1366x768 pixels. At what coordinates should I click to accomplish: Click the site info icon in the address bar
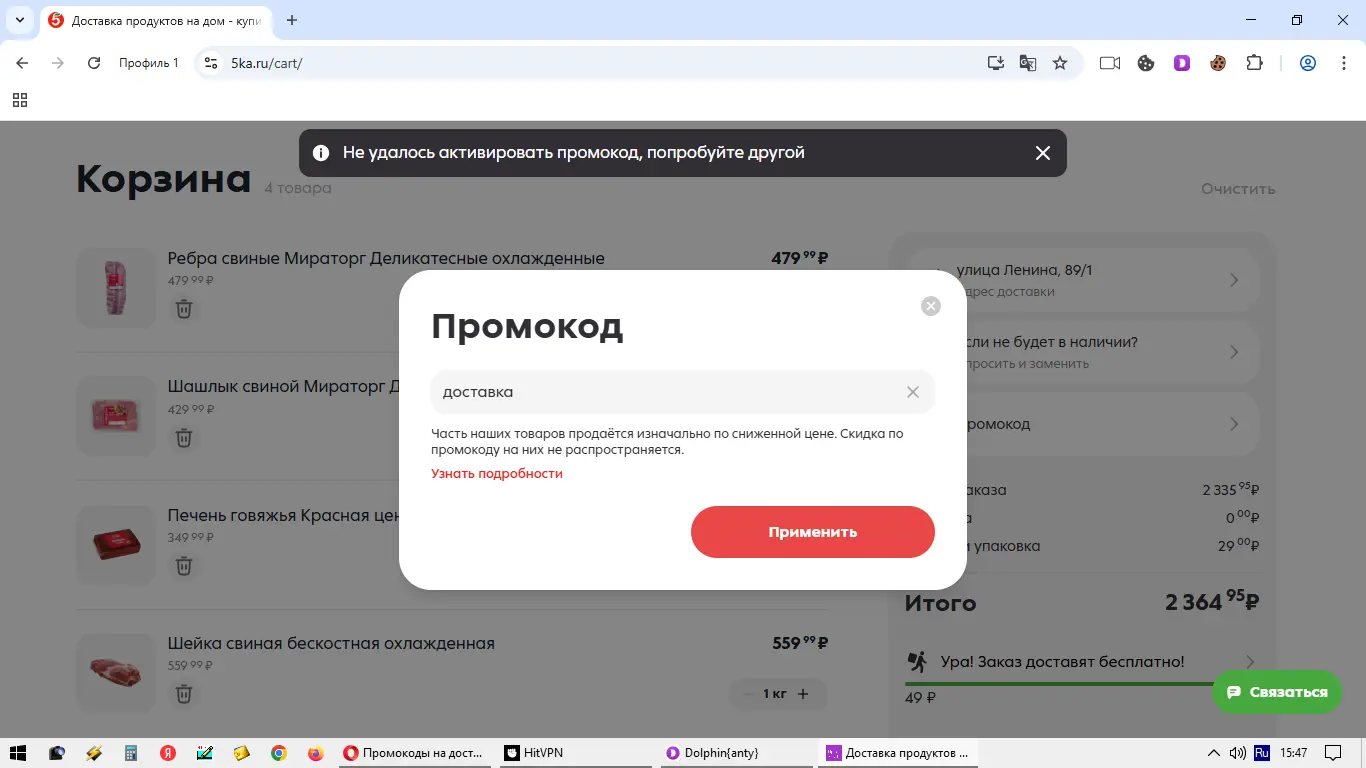point(210,63)
